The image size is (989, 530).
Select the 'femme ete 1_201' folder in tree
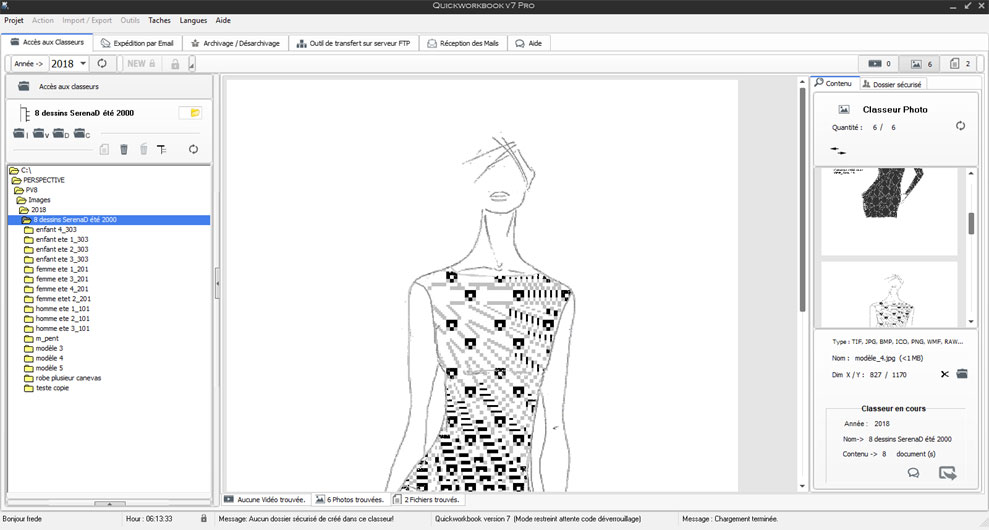click(x=62, y=269)
